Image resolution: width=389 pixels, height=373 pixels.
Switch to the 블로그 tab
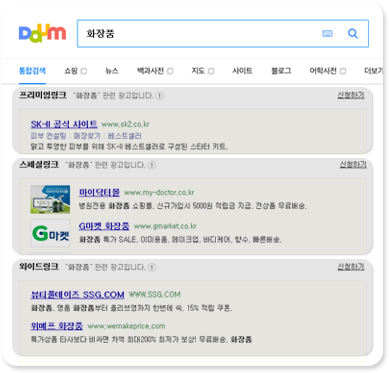coord(281,71)
